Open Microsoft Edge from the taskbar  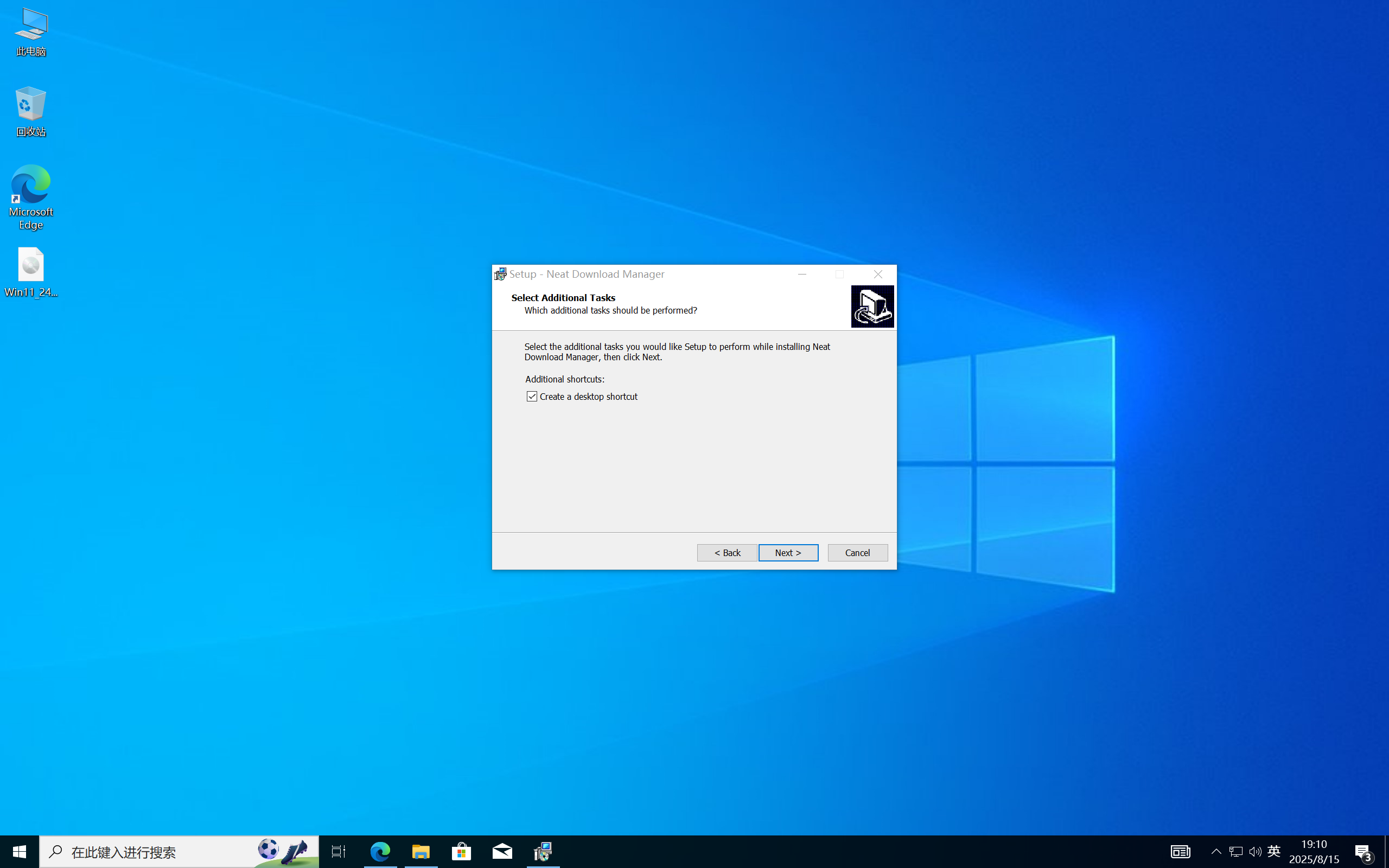[x=380, y=851]
